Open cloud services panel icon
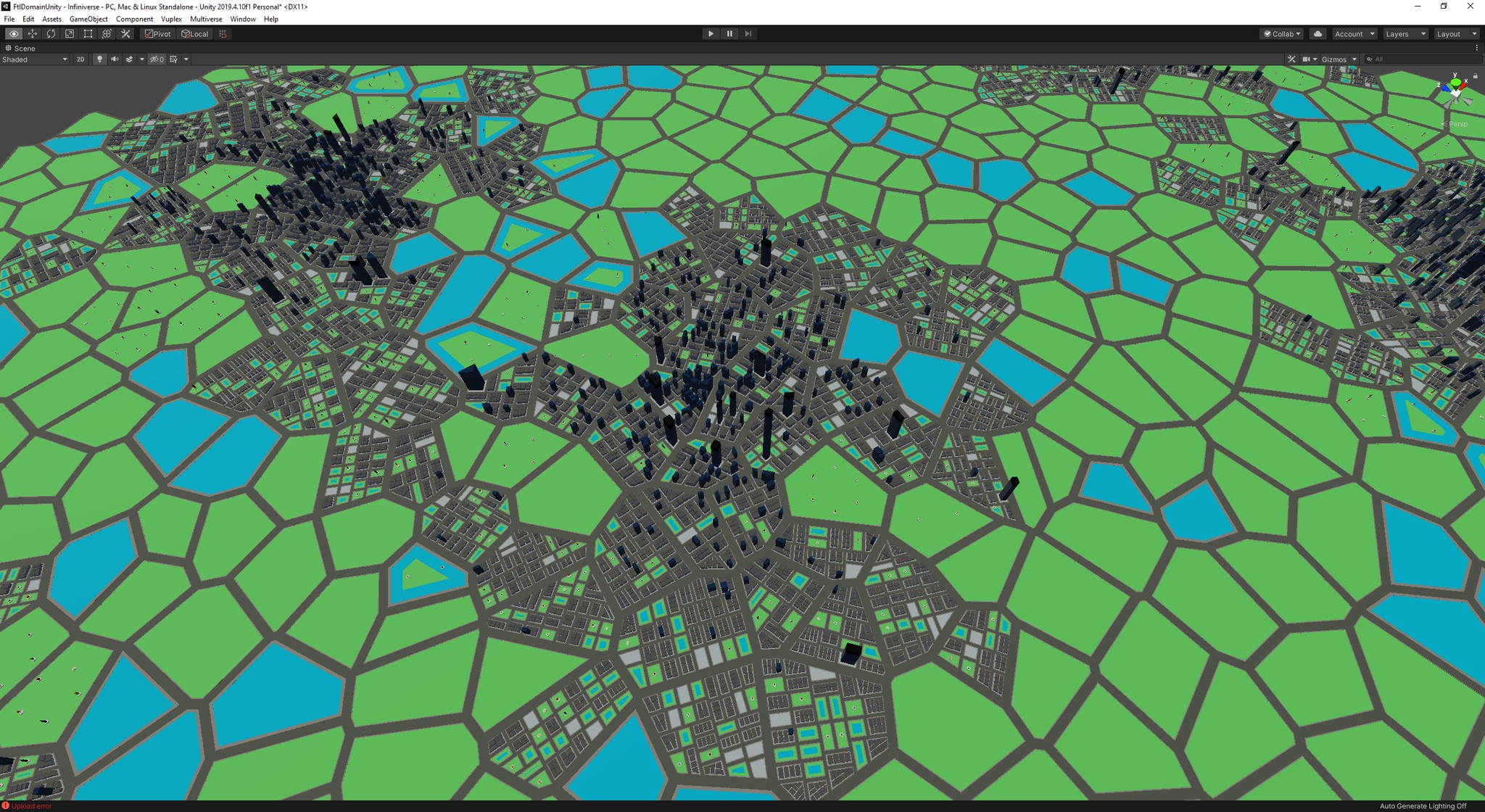Viewport: 1485px width, 812px height. click(1318, 34)
